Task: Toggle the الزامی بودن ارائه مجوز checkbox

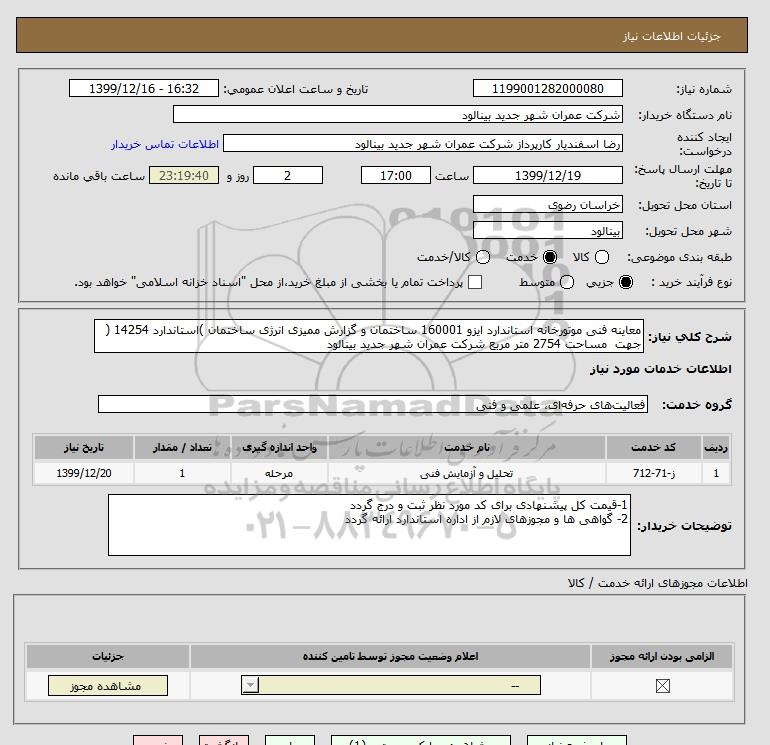Action: (662, 686)
